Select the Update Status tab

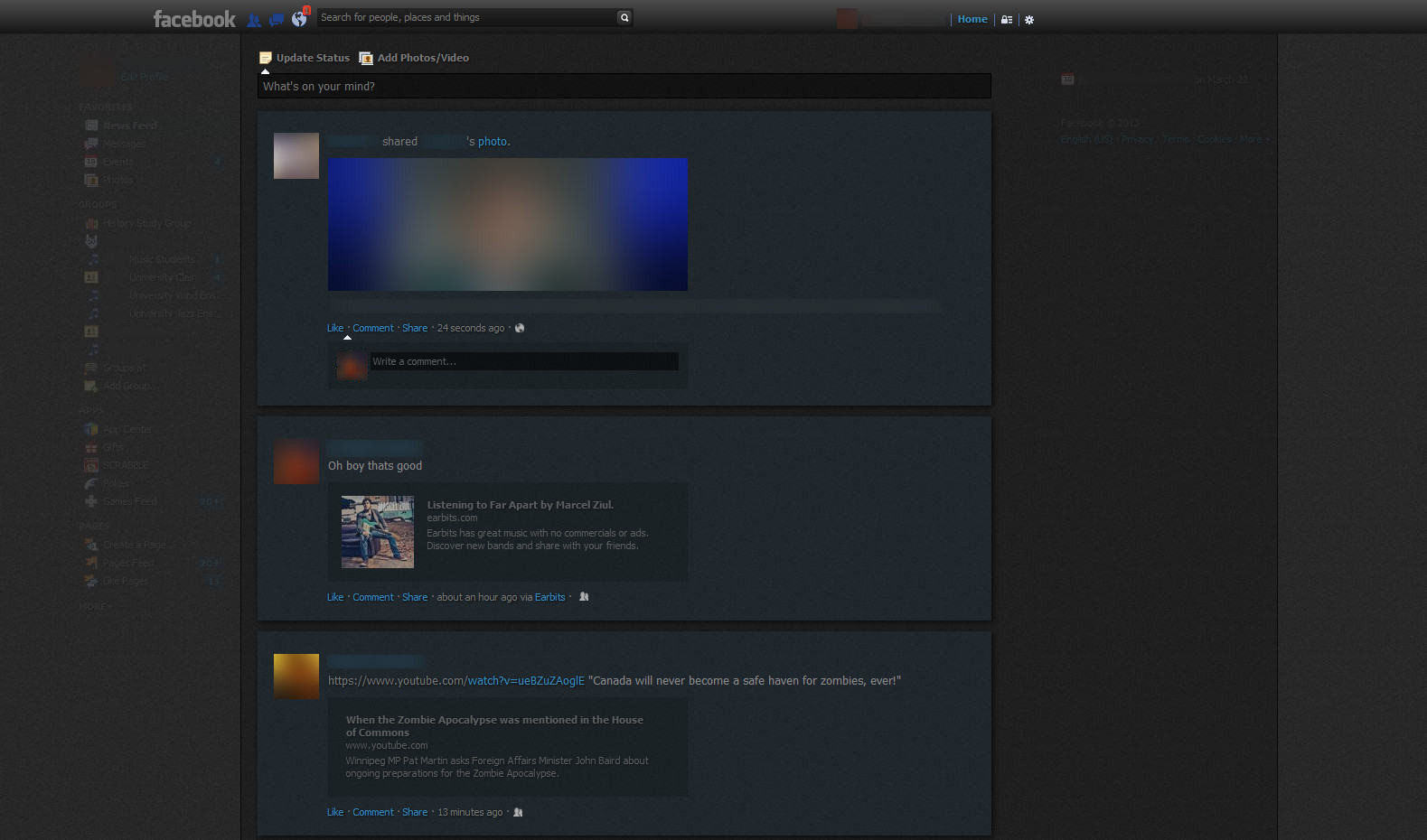point(305,58)
